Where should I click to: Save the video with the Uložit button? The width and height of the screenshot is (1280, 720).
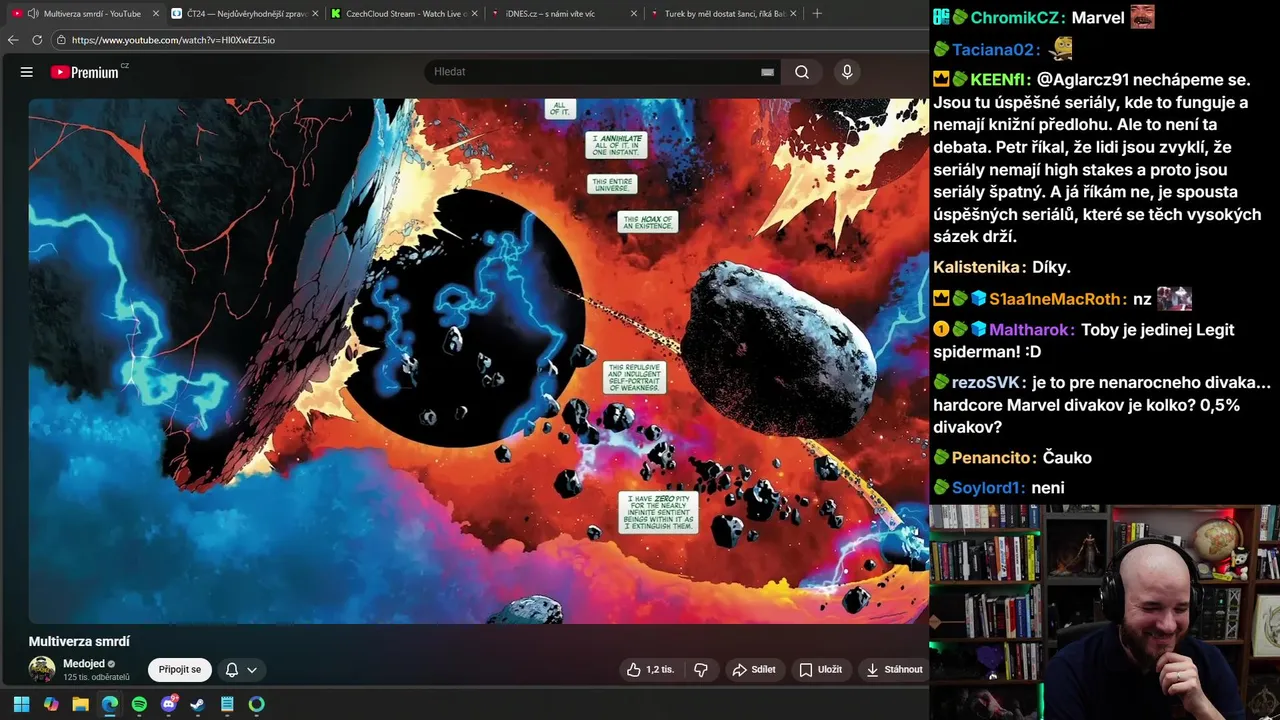[820, 670]
